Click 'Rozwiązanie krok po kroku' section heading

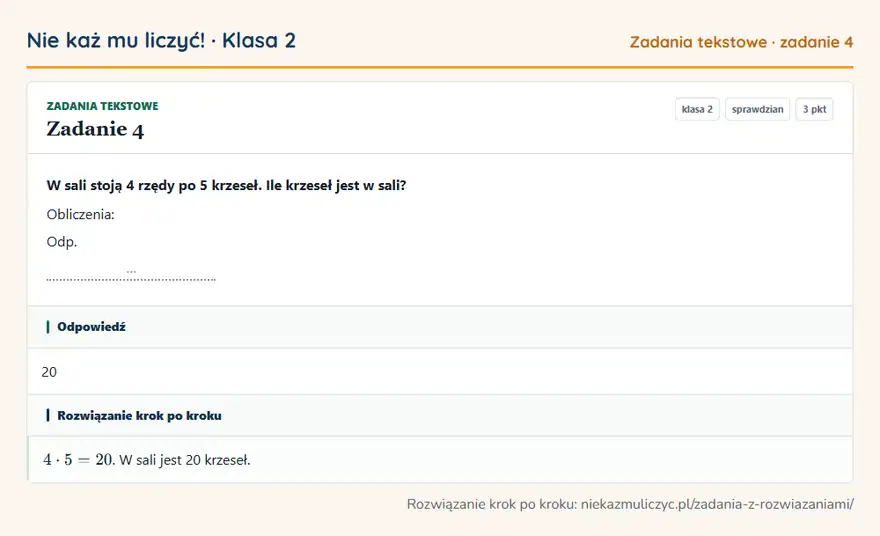[x=139, y=416]
